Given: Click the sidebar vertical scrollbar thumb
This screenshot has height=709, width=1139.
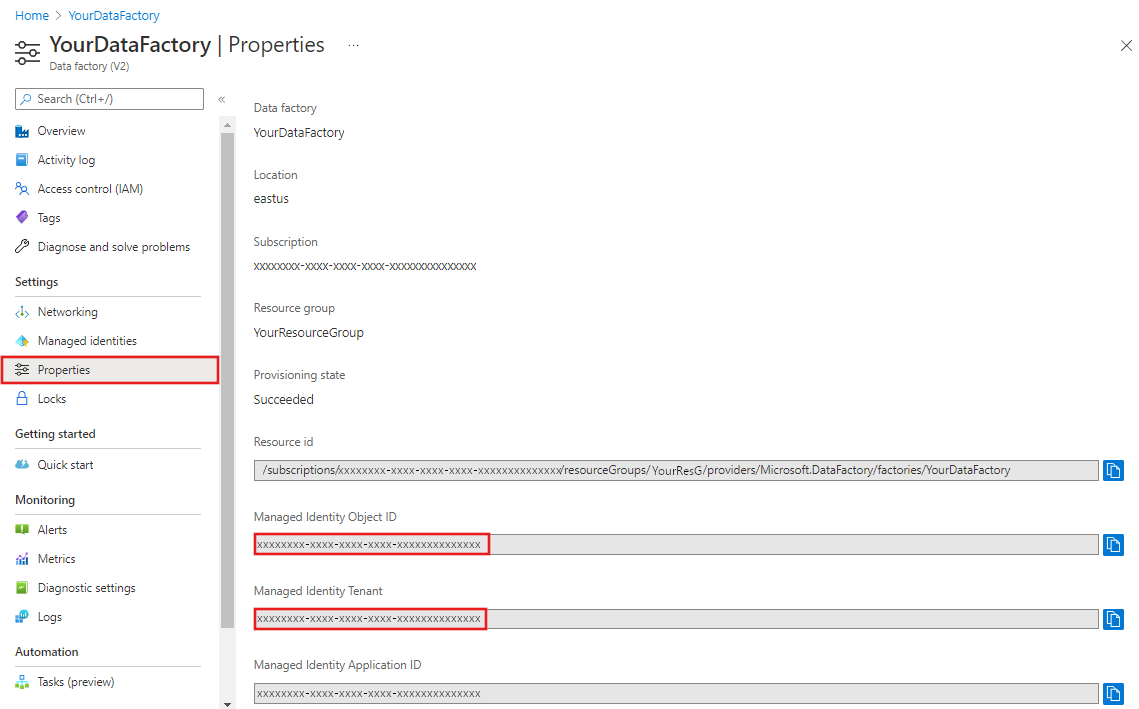Looking at the screenshot, I should point(227,380).
